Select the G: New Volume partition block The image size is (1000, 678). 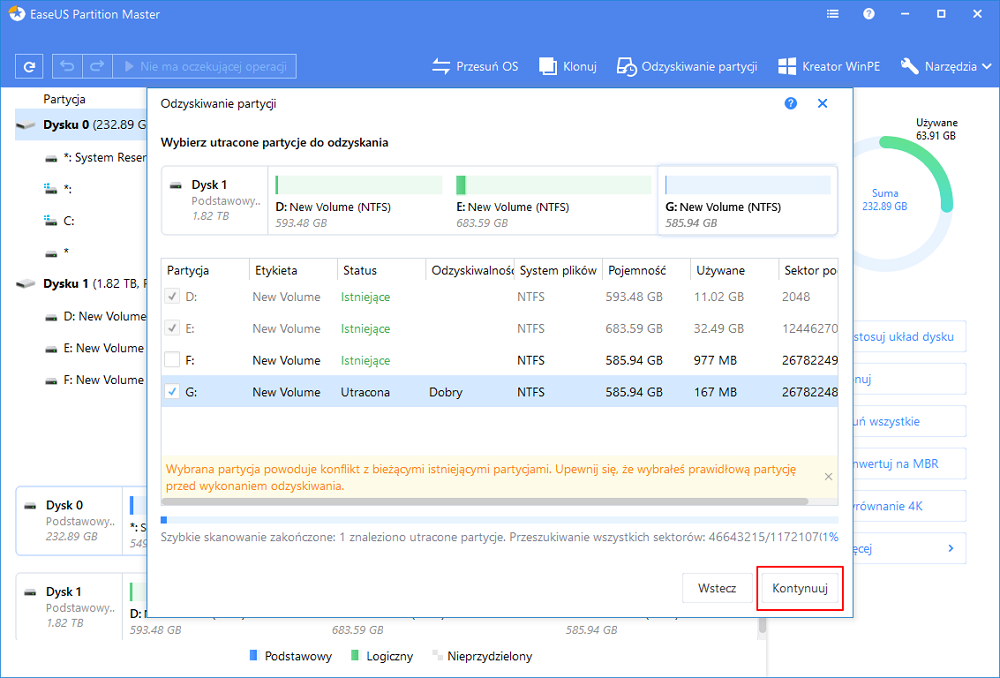tap(747, 201)
